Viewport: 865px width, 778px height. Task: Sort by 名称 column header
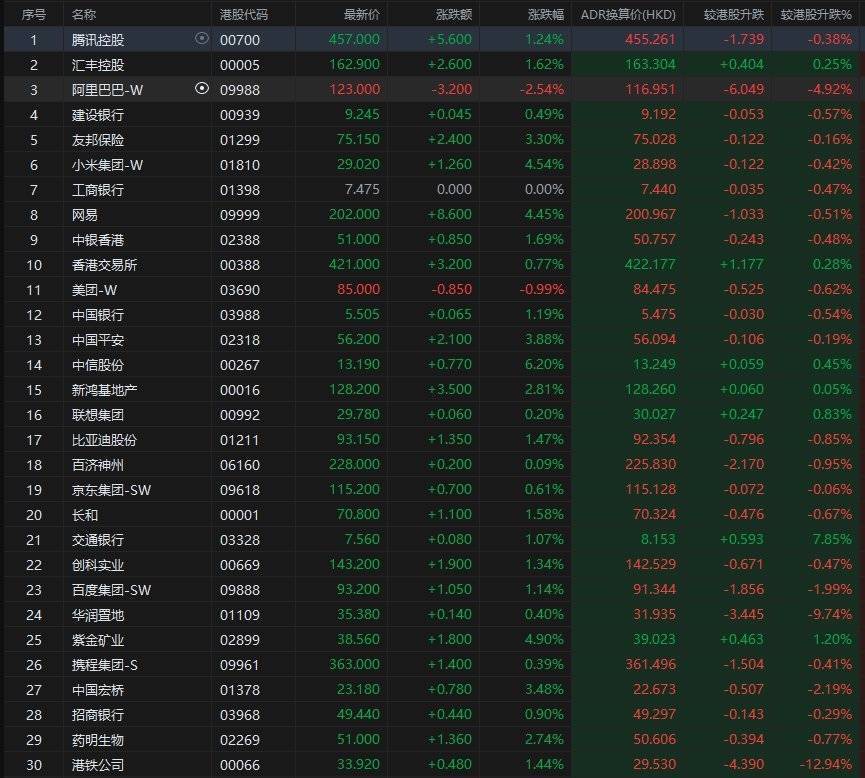pos(84,15)
